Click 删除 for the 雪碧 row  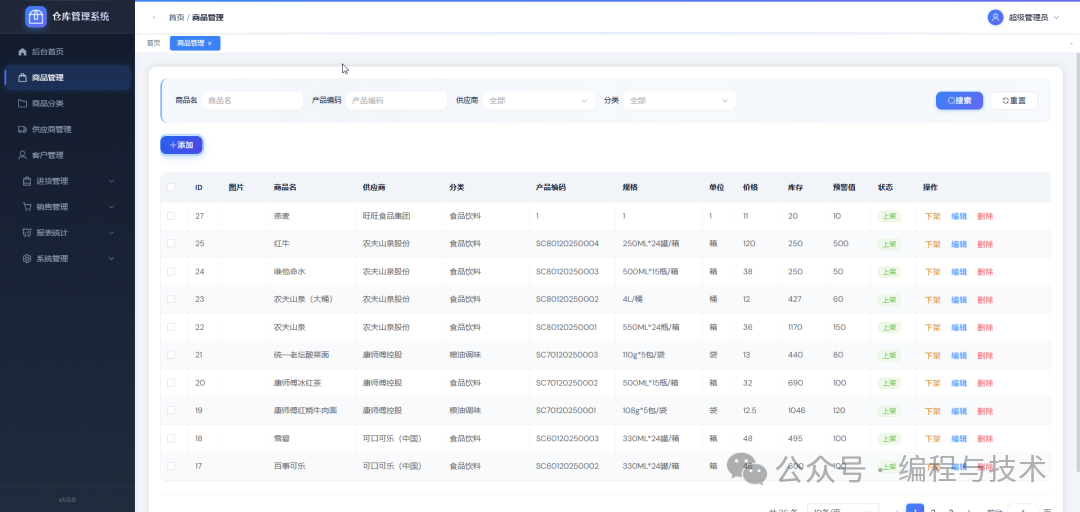click(985, 439)
